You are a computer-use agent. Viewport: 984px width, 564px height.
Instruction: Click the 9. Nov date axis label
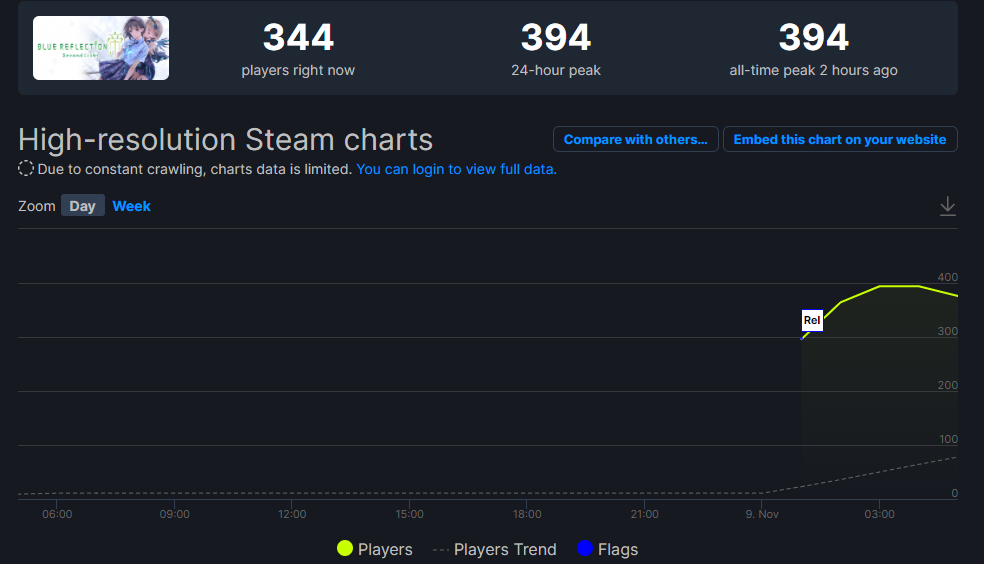(x=762, y=514)
